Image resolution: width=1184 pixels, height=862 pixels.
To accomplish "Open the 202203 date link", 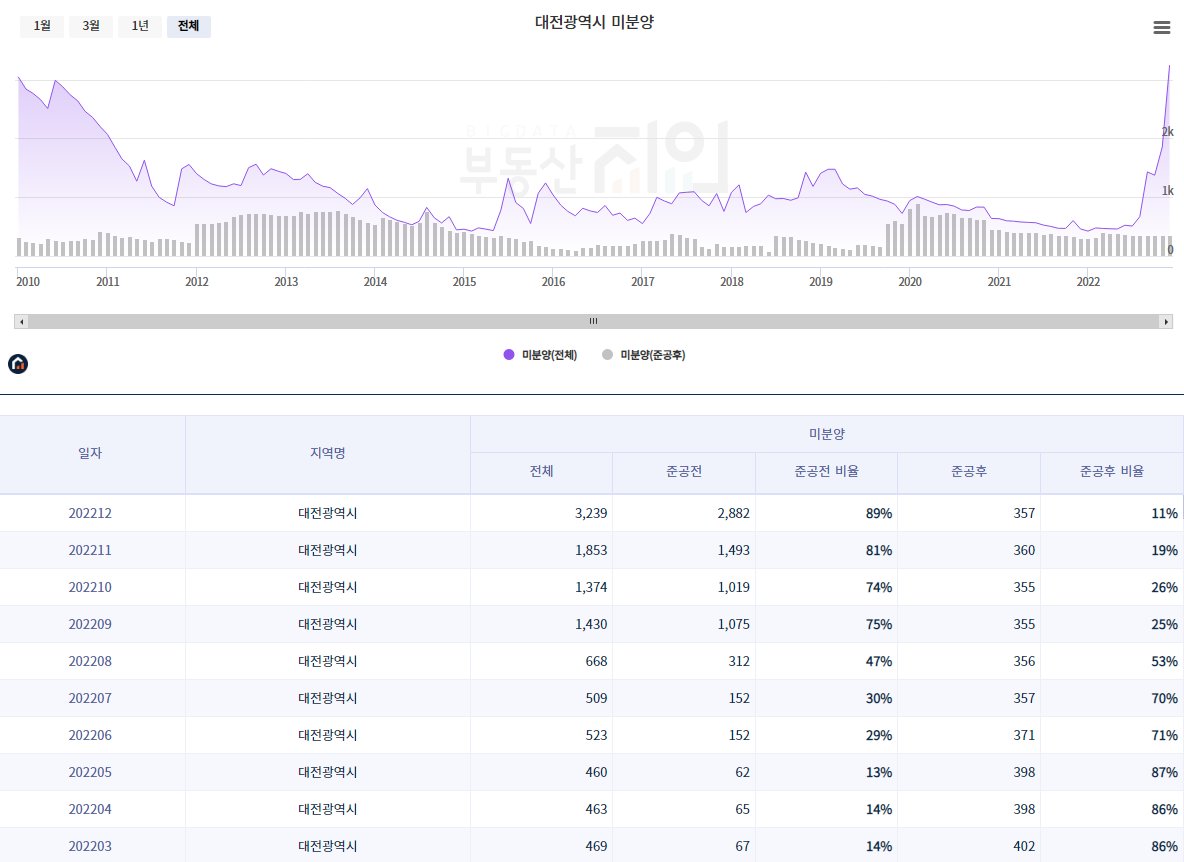I will point(90,846).
